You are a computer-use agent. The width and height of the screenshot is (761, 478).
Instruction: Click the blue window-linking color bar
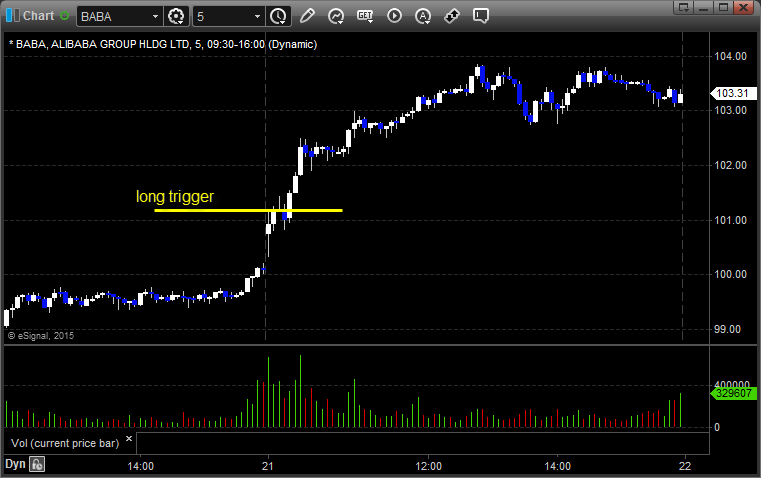[x=9, y=16]
